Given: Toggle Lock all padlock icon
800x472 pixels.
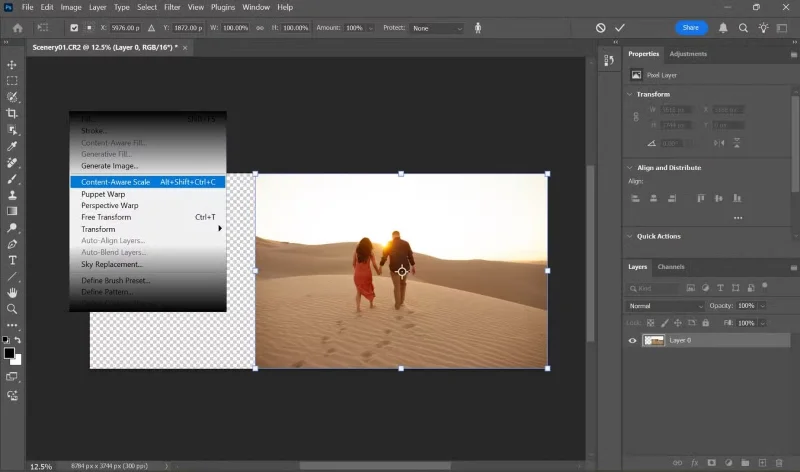Looking at the screenshot, I should click(x=706, y=323).
